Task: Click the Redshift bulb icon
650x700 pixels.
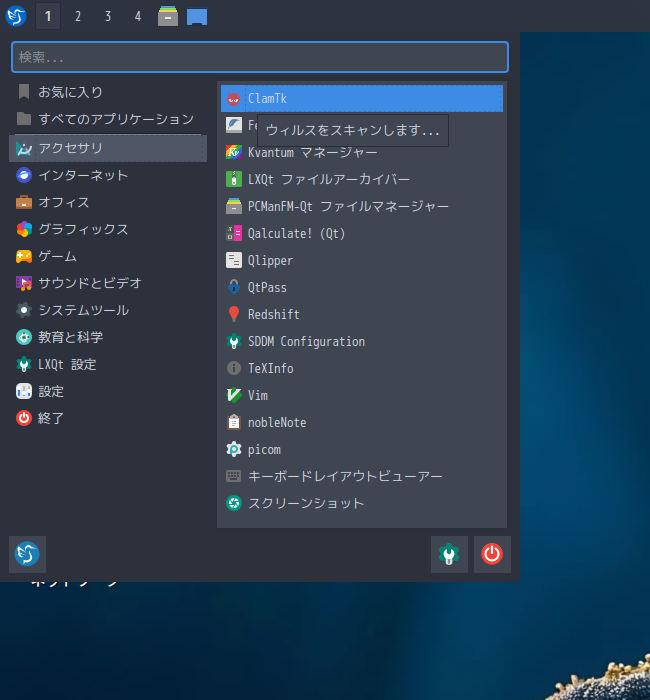Action: (234, 314)
